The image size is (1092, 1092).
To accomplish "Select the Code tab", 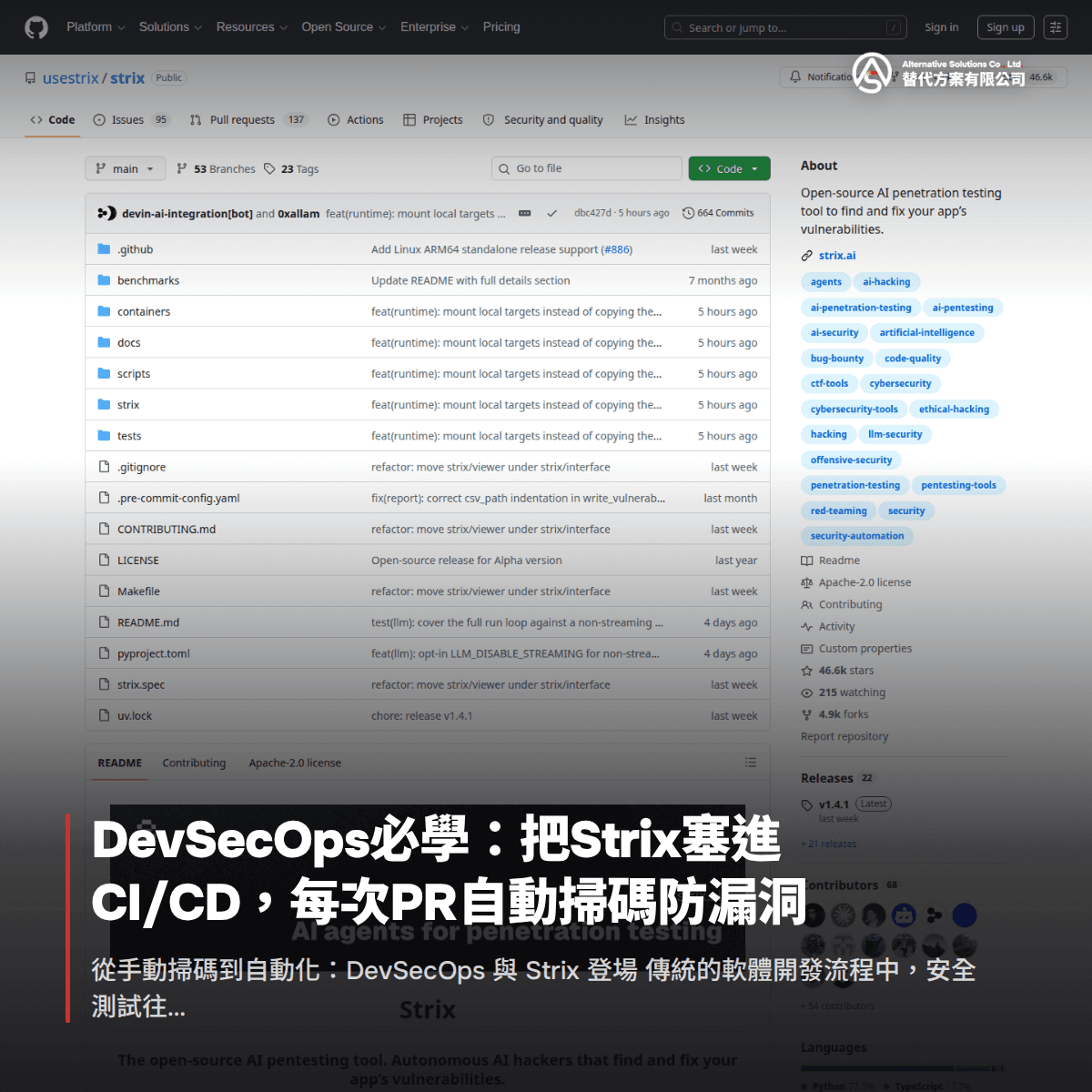I will (53, 120).
